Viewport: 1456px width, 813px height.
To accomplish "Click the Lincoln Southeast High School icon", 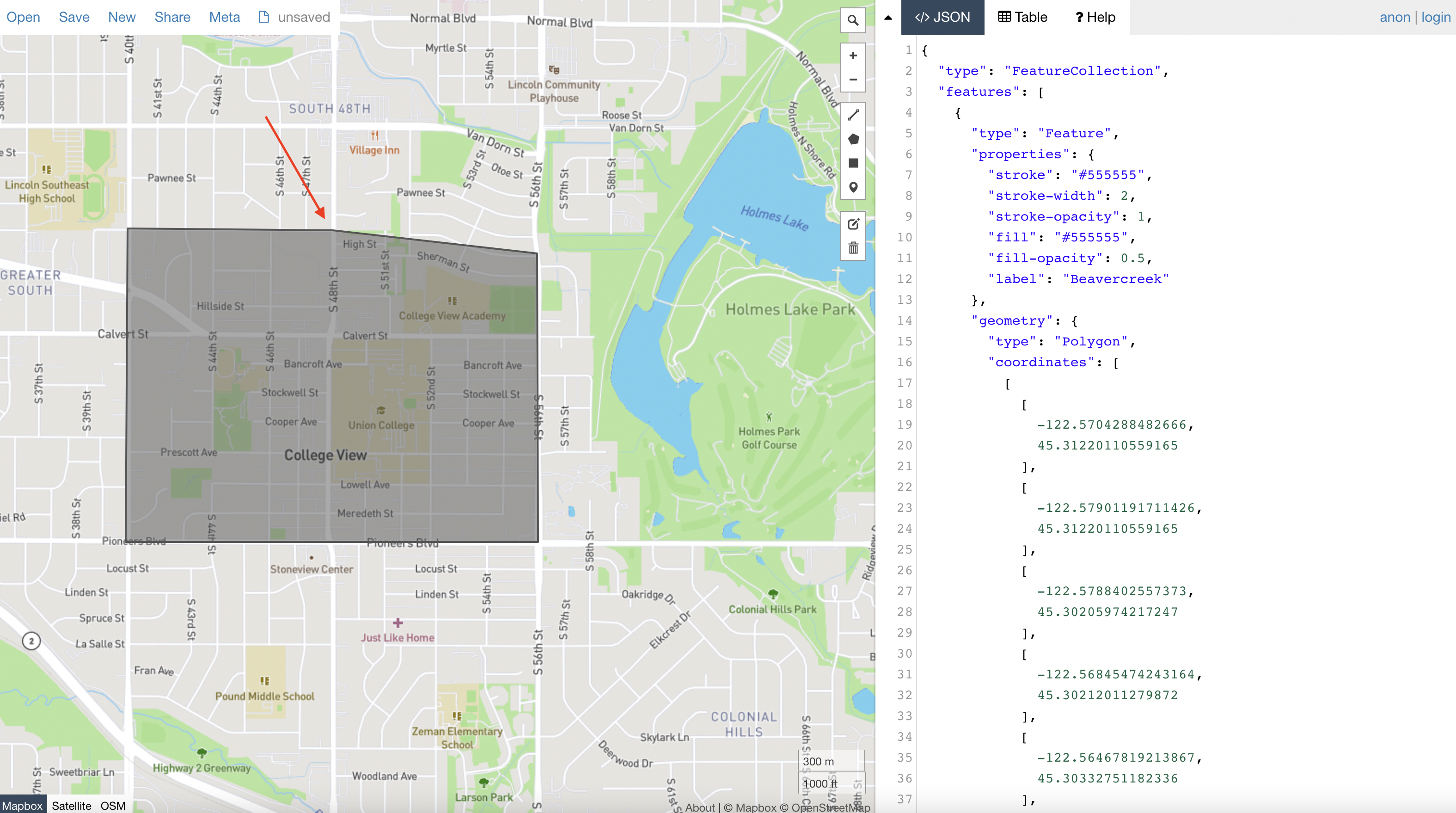I will pyautogui.click(x=46, y=169).
